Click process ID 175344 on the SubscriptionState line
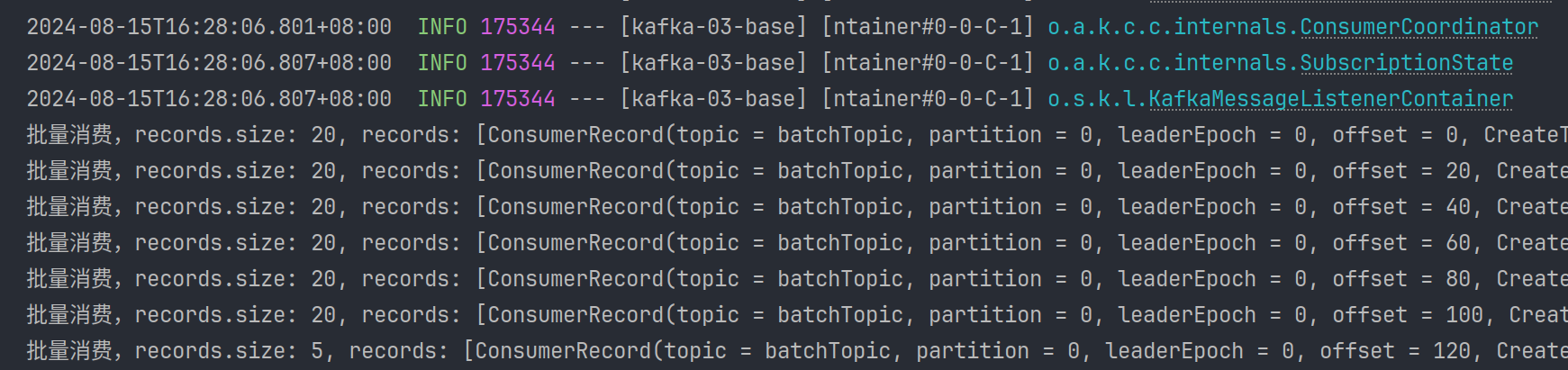Viewport: 1568px width, 370px height. click(518, 63)
